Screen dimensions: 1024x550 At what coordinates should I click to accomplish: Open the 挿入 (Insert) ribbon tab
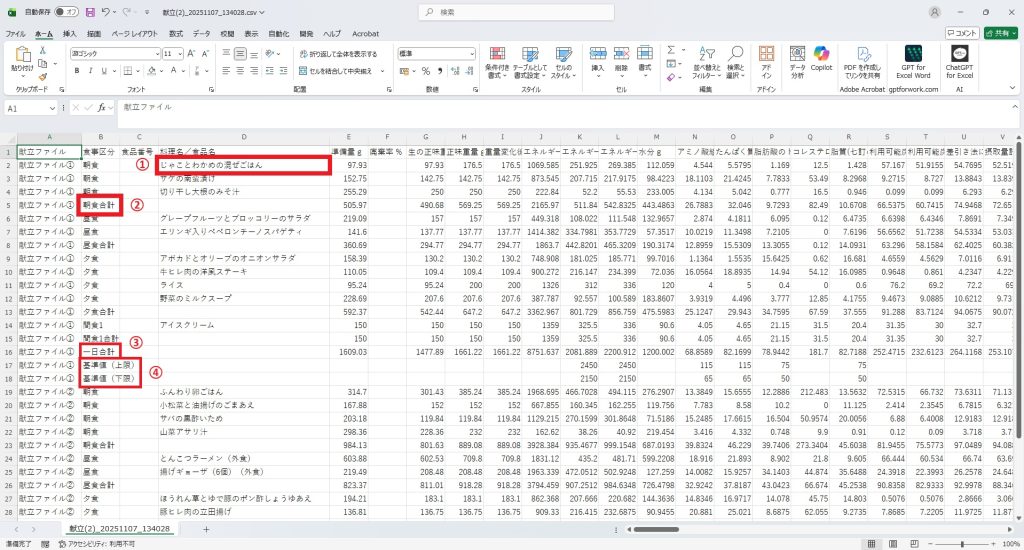click(69, 33)
